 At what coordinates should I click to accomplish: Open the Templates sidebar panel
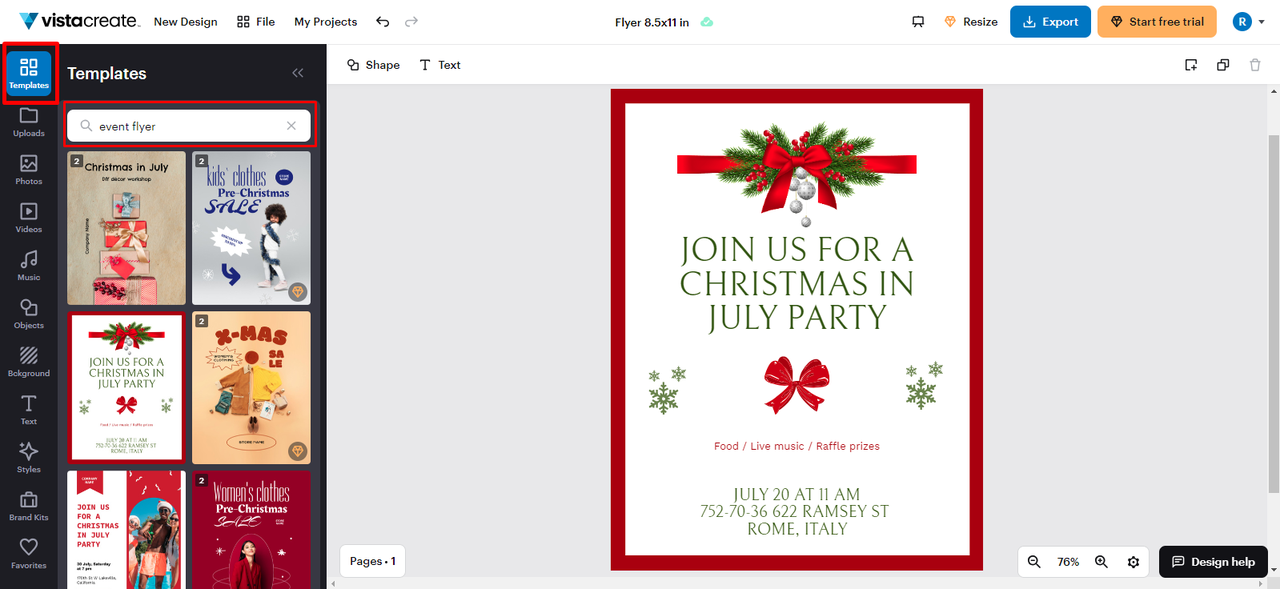tap(29, 73)
